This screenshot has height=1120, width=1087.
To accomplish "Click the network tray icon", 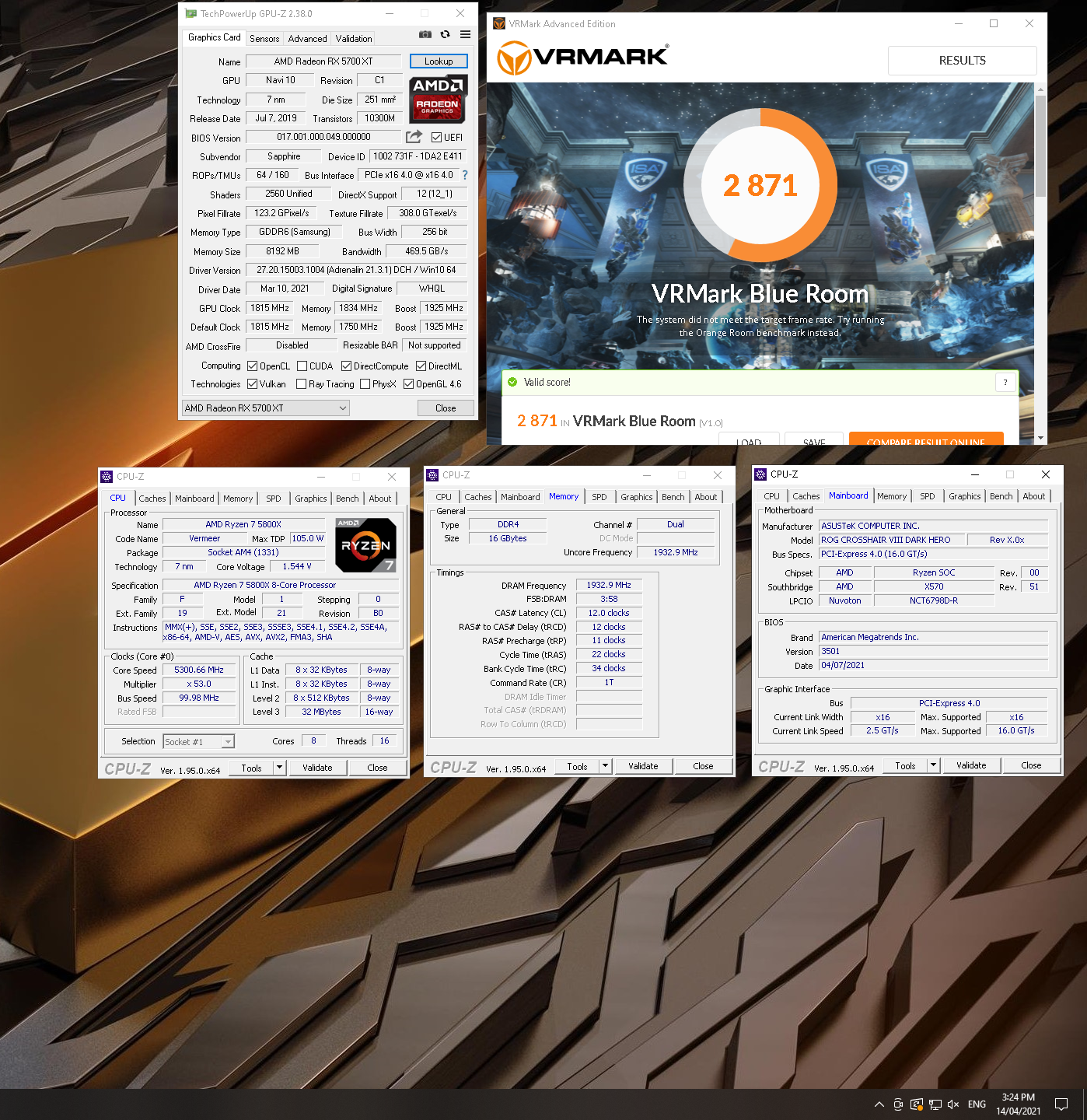I will [x=935, y=1104].
